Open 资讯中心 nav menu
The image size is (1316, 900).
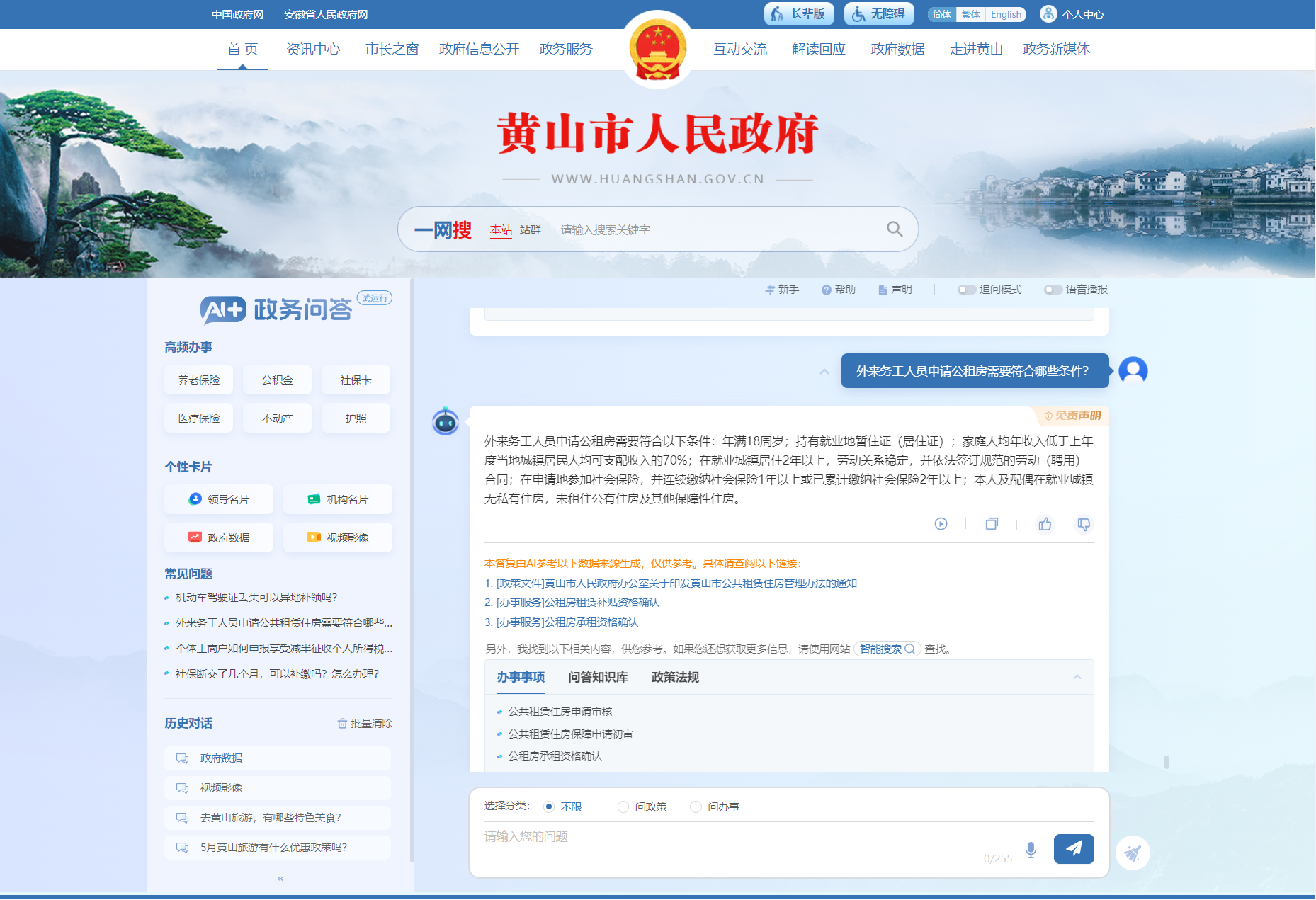313,49
